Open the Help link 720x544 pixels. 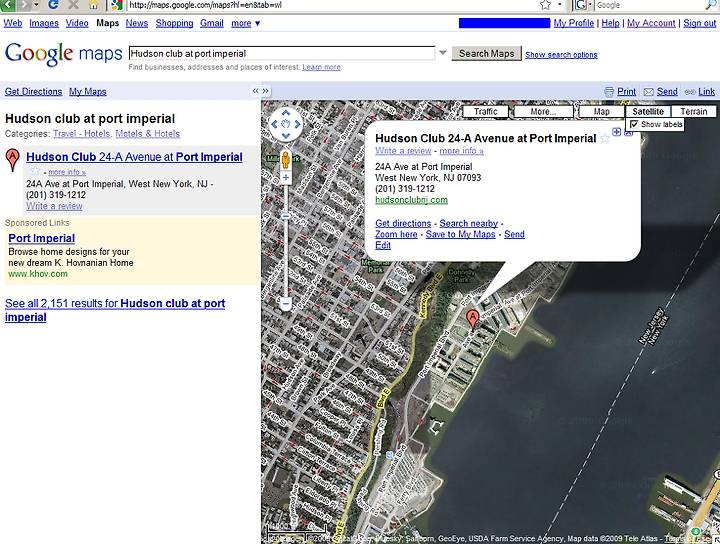[610, 23]
